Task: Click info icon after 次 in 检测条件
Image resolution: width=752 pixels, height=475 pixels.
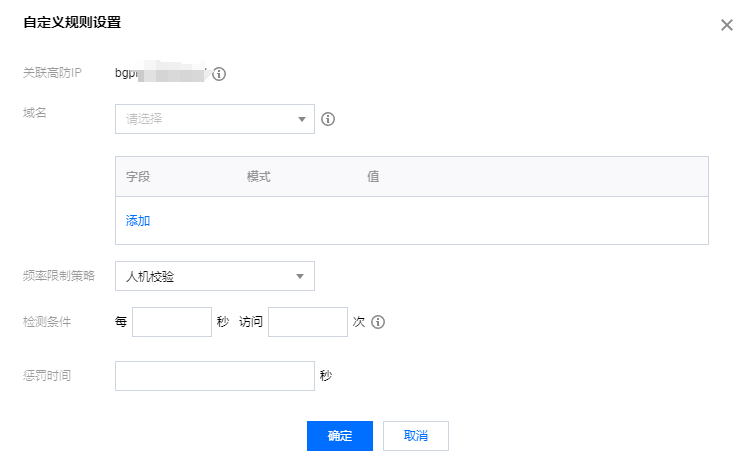Action: (378, 323)
